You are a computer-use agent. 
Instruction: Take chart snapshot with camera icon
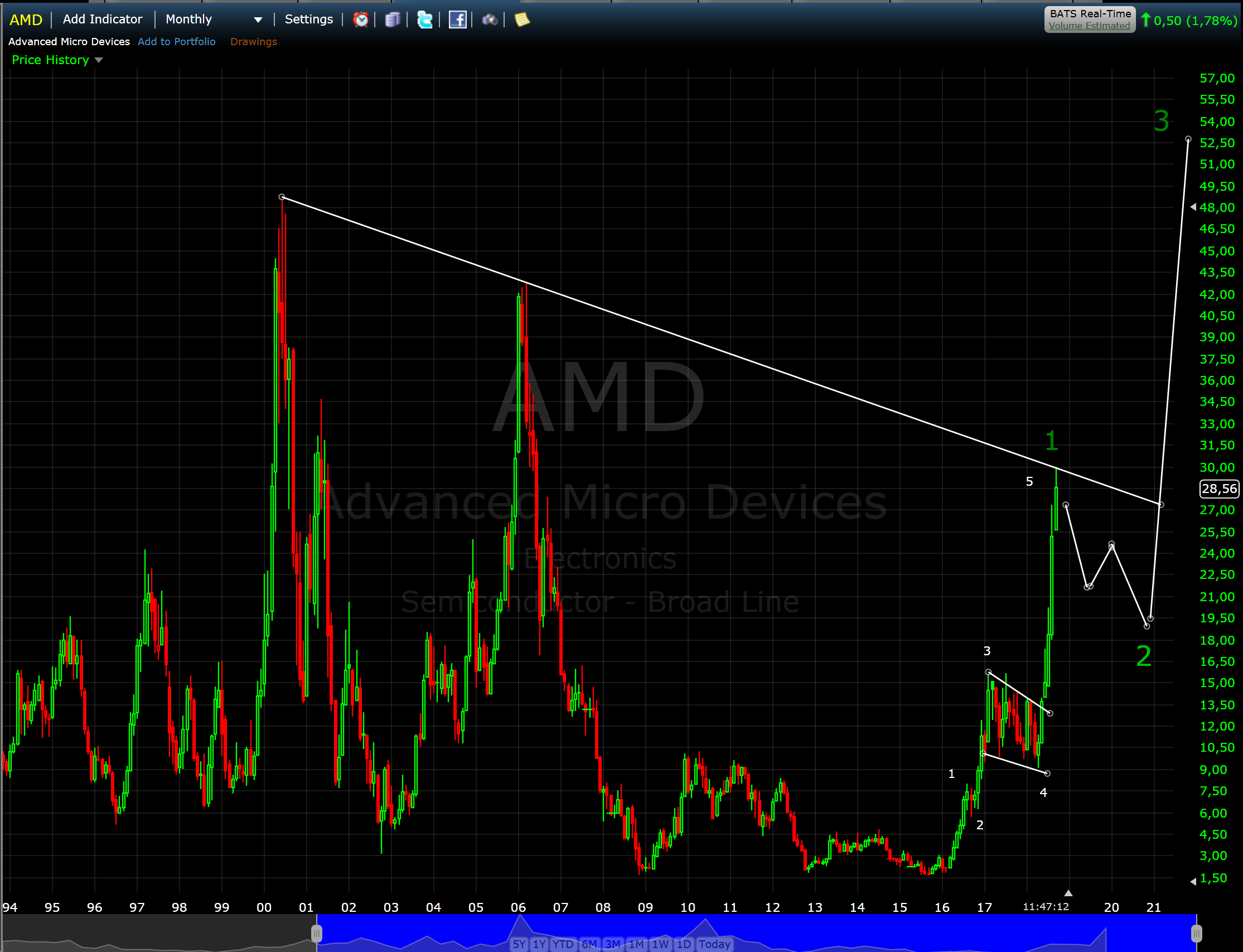(490, 20)
